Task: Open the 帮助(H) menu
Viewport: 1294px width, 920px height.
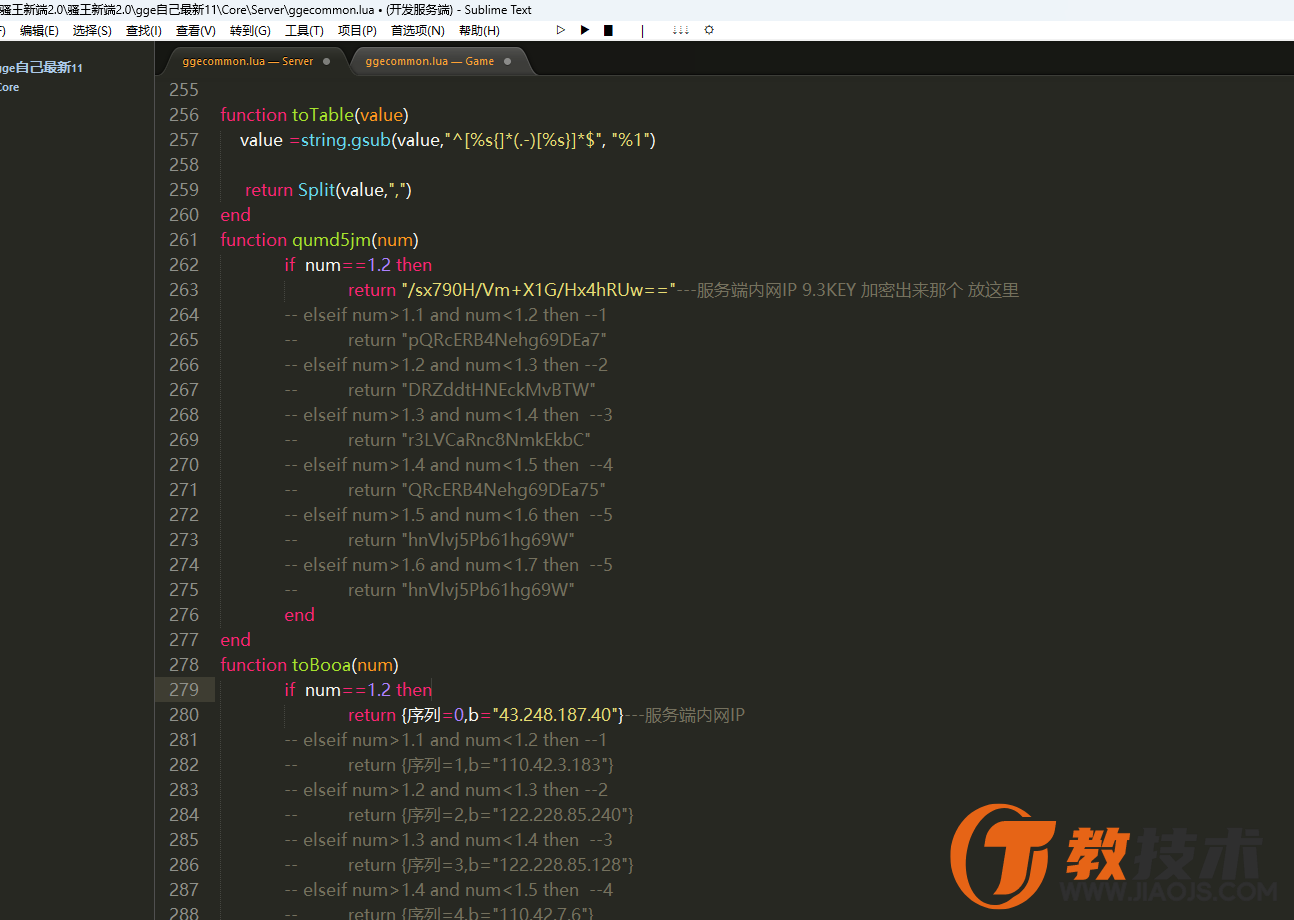Action: tap(479, 30)
